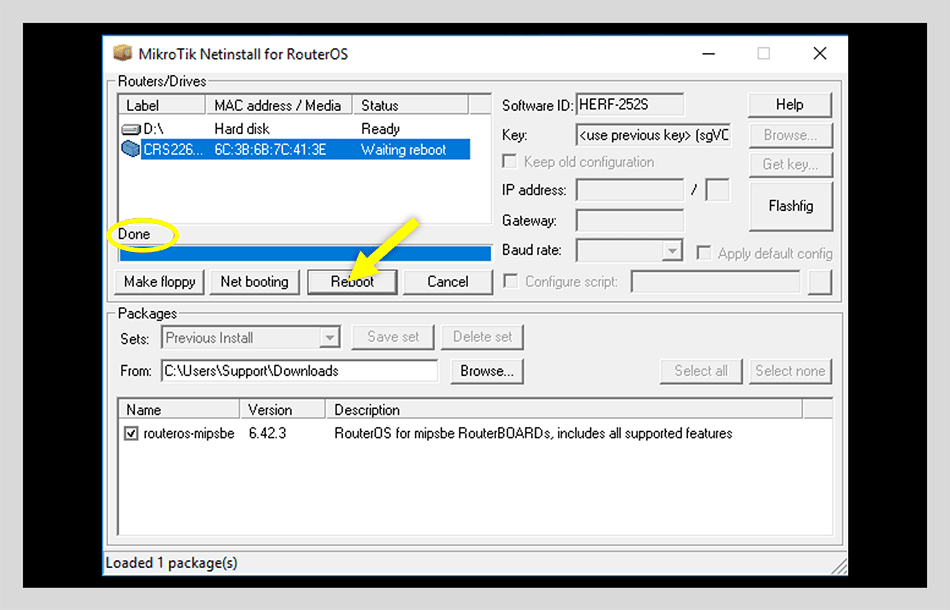The image size is (950, 610).
Task: Click the Select none packages button
Action: coord(790,371)
